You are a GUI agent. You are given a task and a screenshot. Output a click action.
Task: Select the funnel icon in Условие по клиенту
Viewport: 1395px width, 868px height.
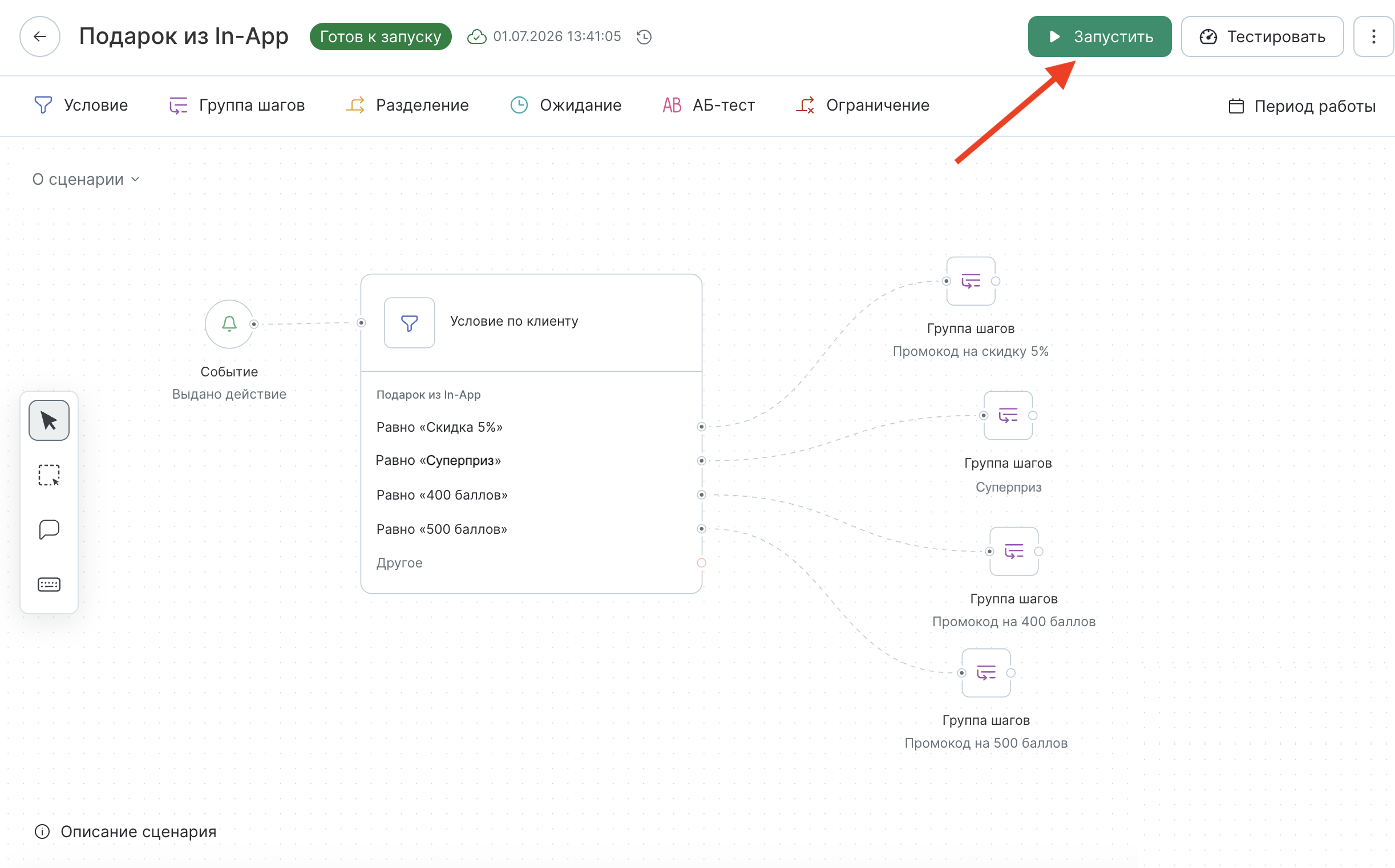tap(409, 323)
